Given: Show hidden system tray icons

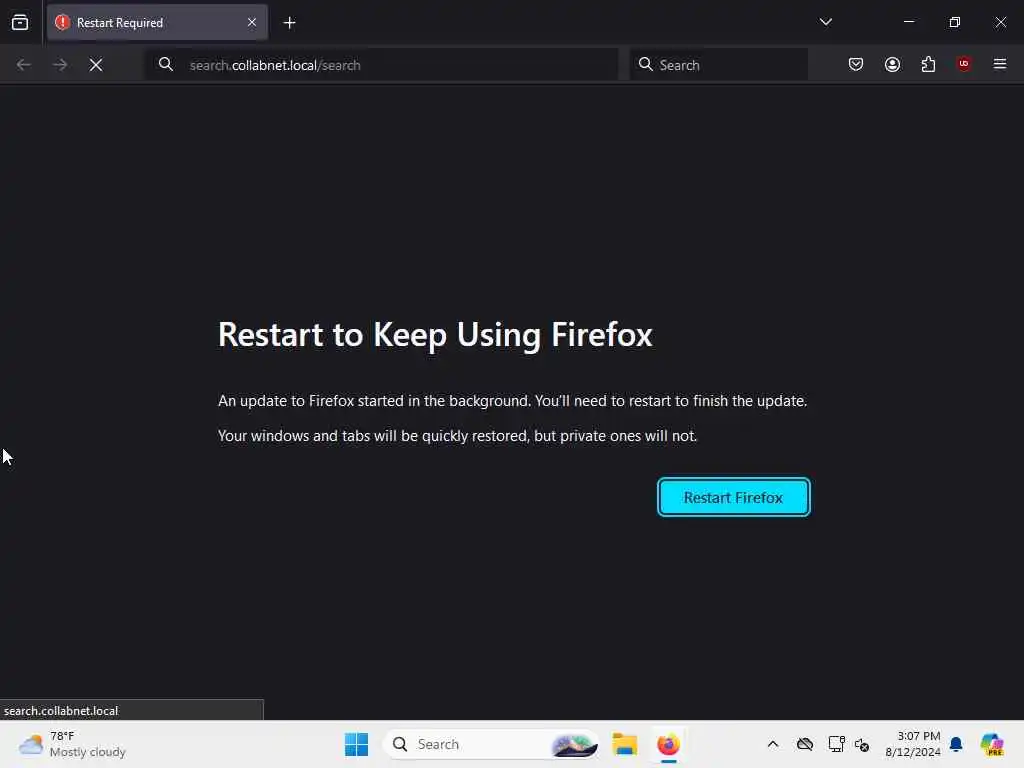Looking at the screenshot, I should 773,744.
